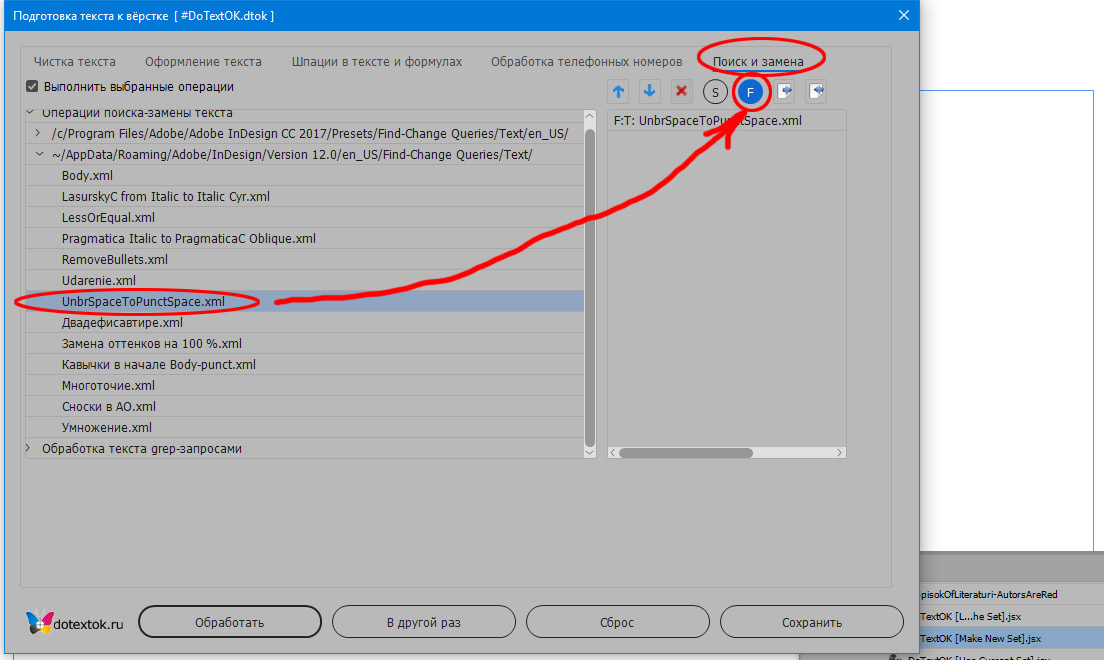Toggle 'Выполнить выбранные операции' checkbox
This screenshot has width=1104, height=660.
tap(32, 86)
